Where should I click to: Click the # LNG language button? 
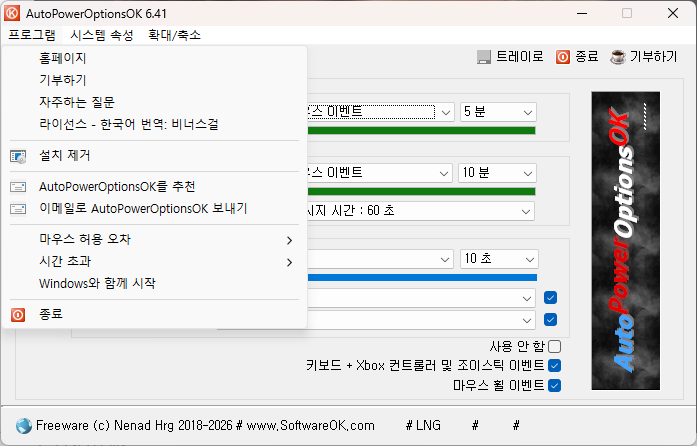(x=423, y=426)
